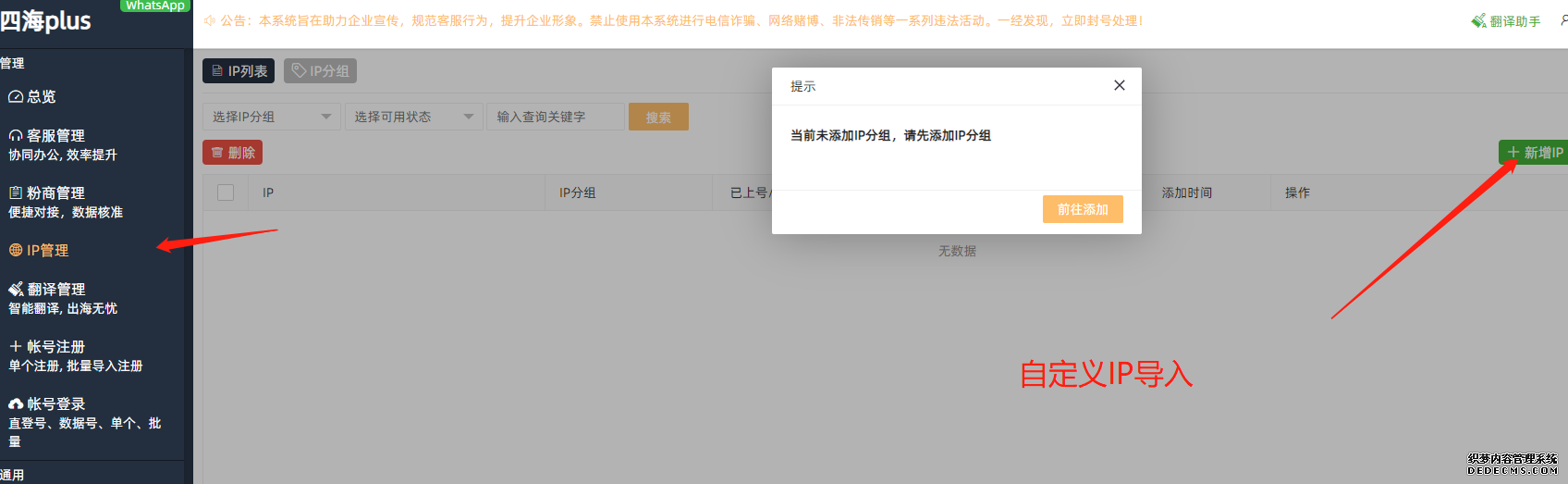This screenshot has height=484, width=1568.
Task: Select IP管理 in the sidebar
Action: pos(47,251)
